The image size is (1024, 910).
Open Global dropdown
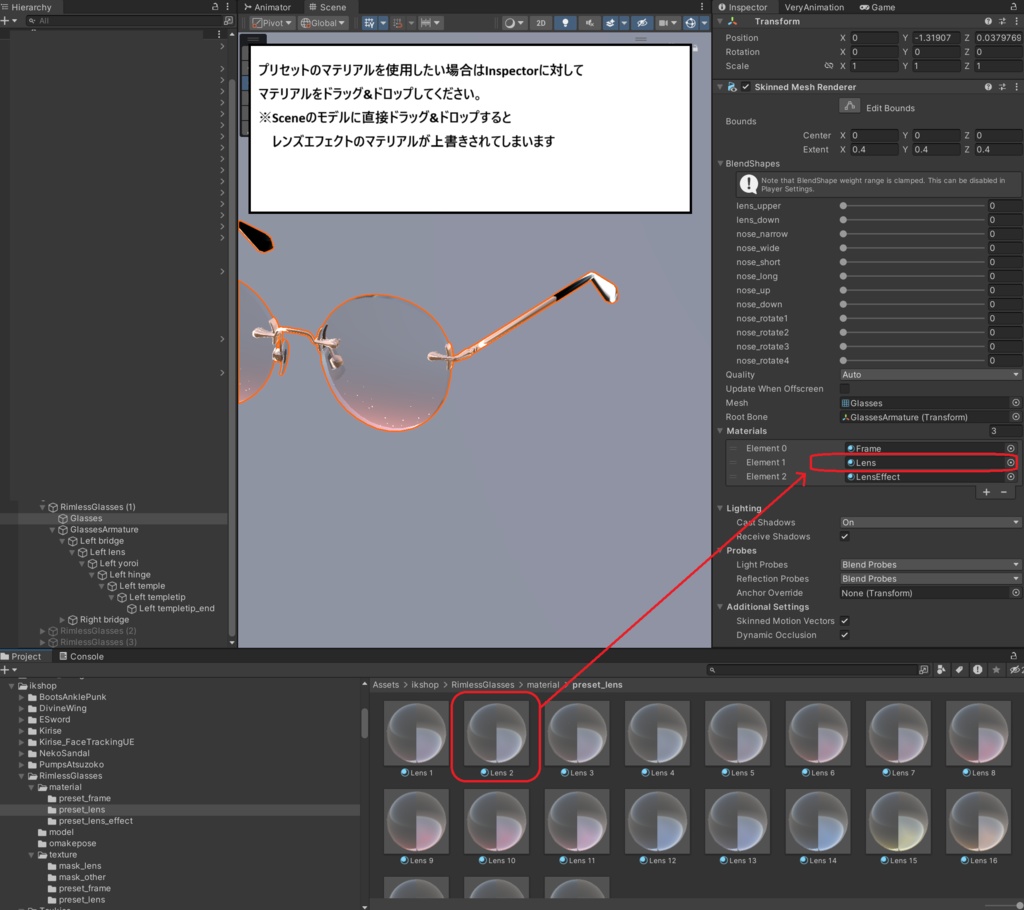[322, 23]
